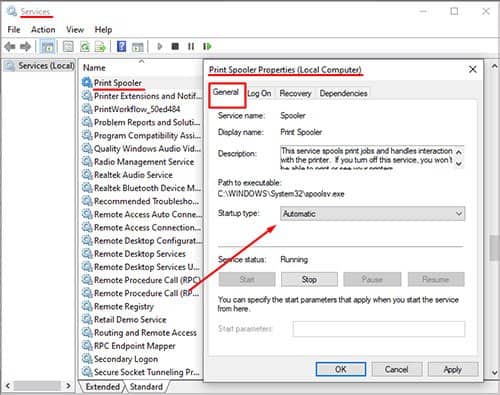The image size is (500, 395).
Task: Select Services (Local) tree node
Action: (39, 66)
